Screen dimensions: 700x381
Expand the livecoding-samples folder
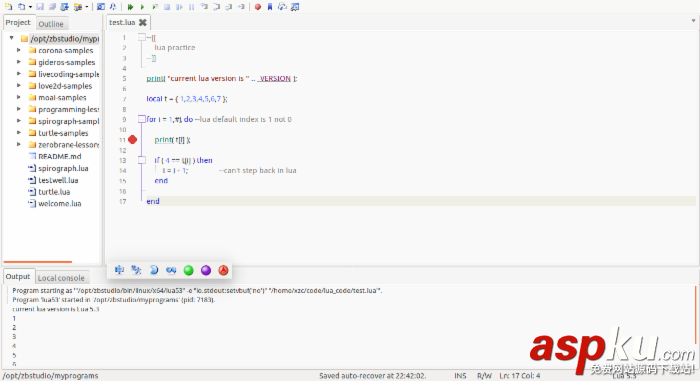click(x=19, y=74)
